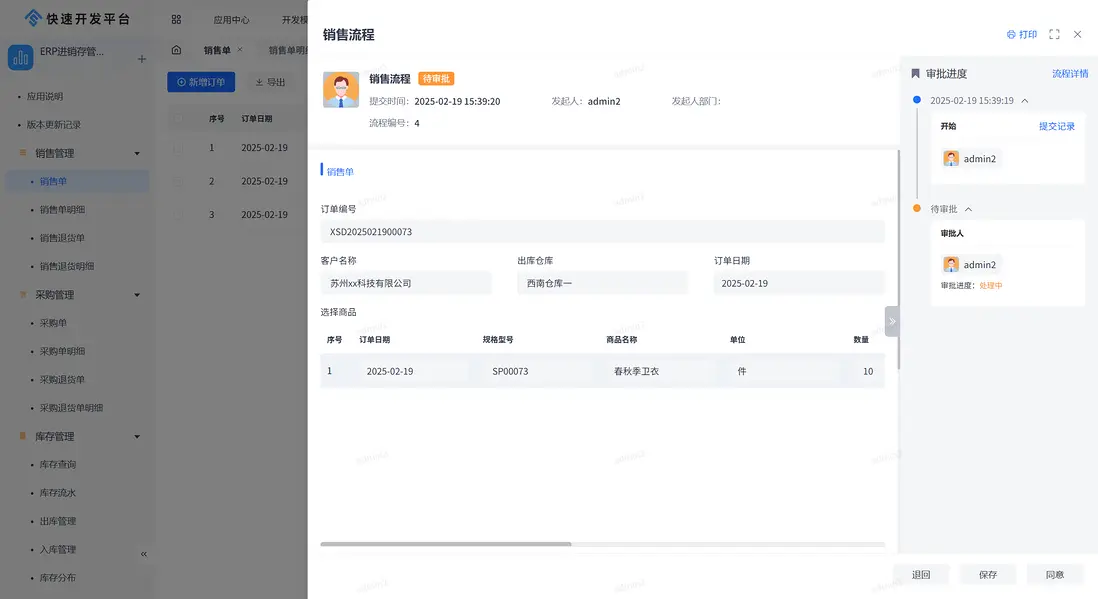Collapse the sidebar with double-chevron icon
Viewport: 1098px width, 599px height.
pyautogui.click(x=144, y=554)
